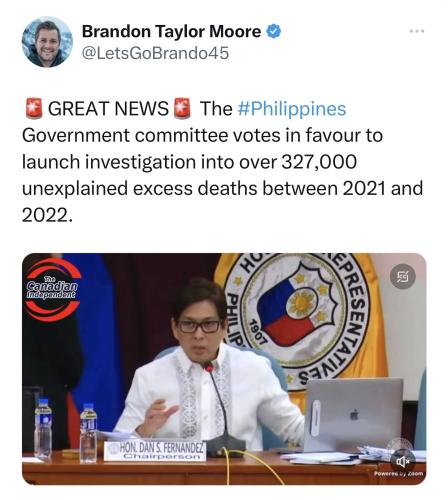Click the first red siren emoji
448x500 pixels.
(34, 108)
